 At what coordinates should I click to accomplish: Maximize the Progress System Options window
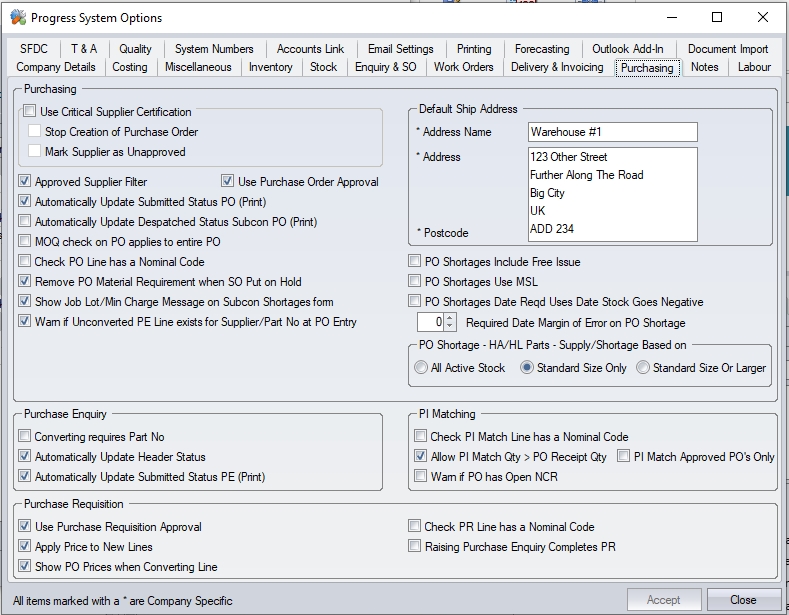717,18
